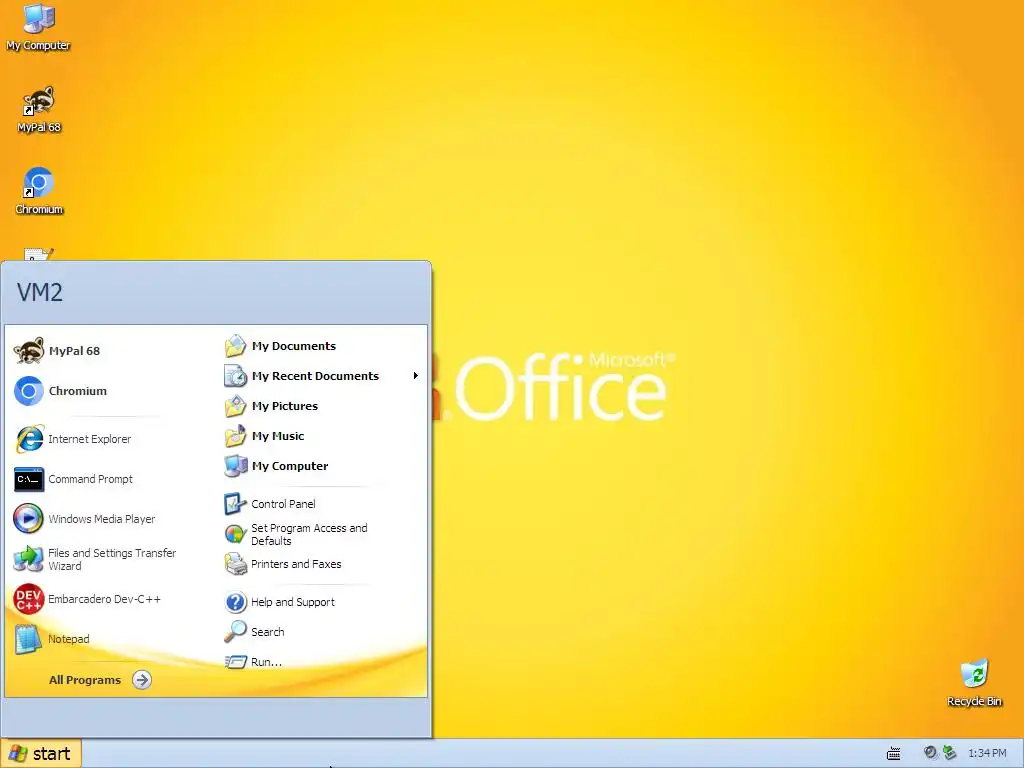Click My Computer icon in Start menu
1024x768 pixels.
pyautogui.click(x=235, y=466)
